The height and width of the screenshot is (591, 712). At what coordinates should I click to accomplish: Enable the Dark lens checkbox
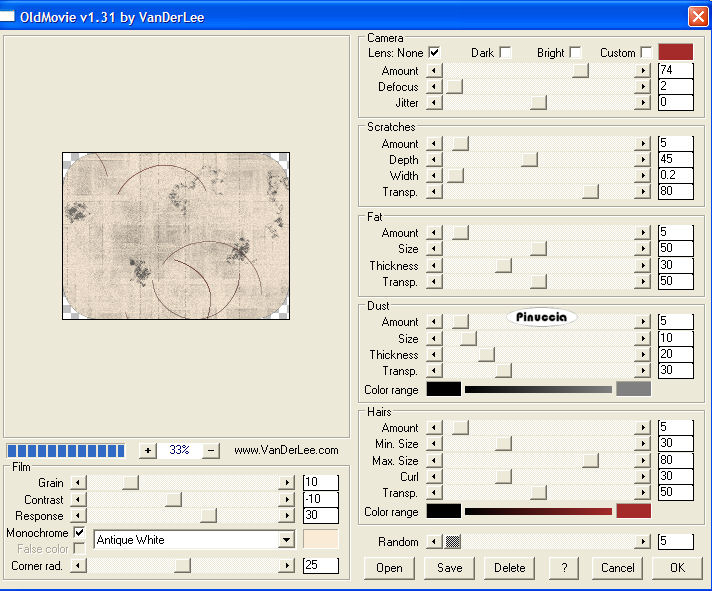pos(505,52)
